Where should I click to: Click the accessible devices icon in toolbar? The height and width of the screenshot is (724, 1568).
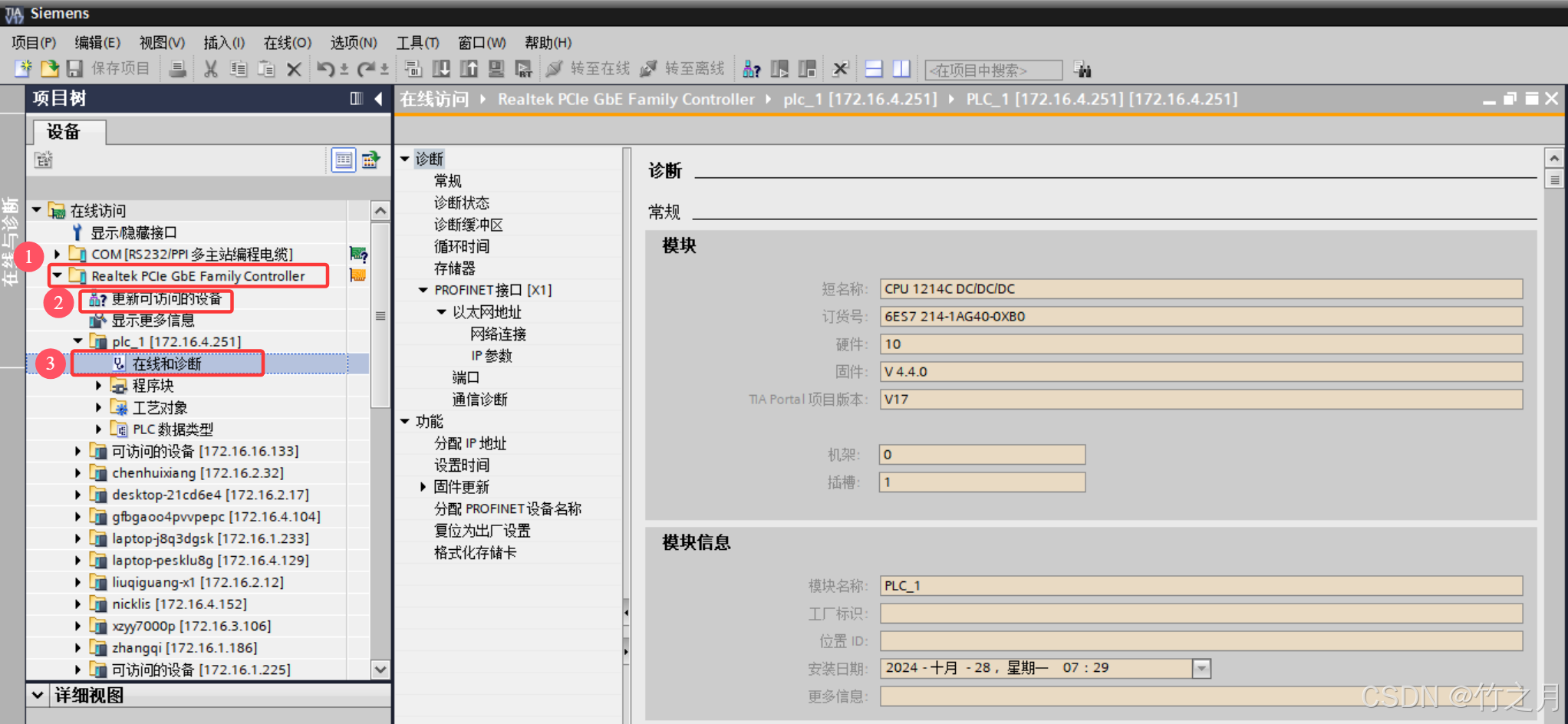tap(752, 69)
